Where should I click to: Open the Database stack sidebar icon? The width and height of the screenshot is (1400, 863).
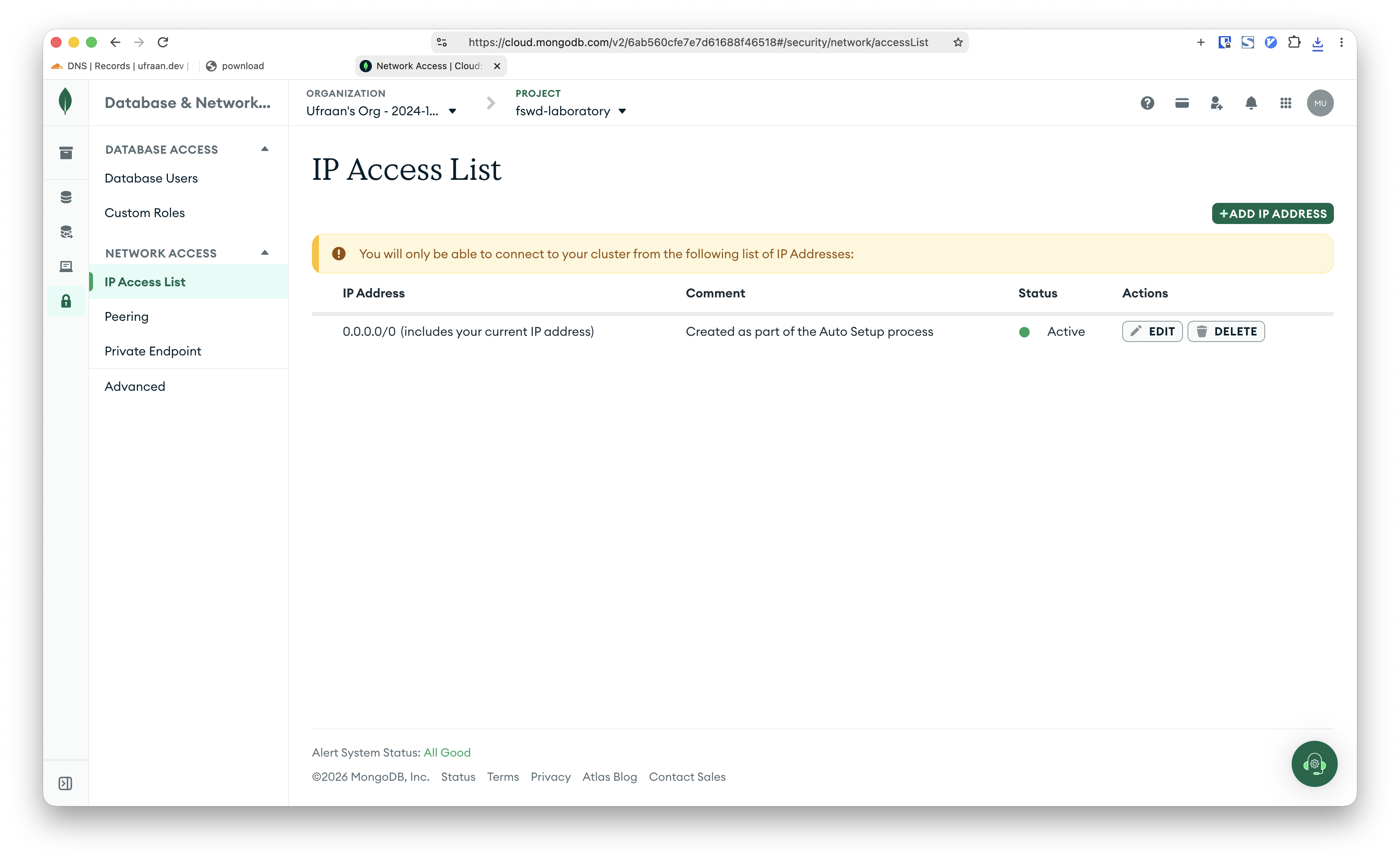point(66,197)
